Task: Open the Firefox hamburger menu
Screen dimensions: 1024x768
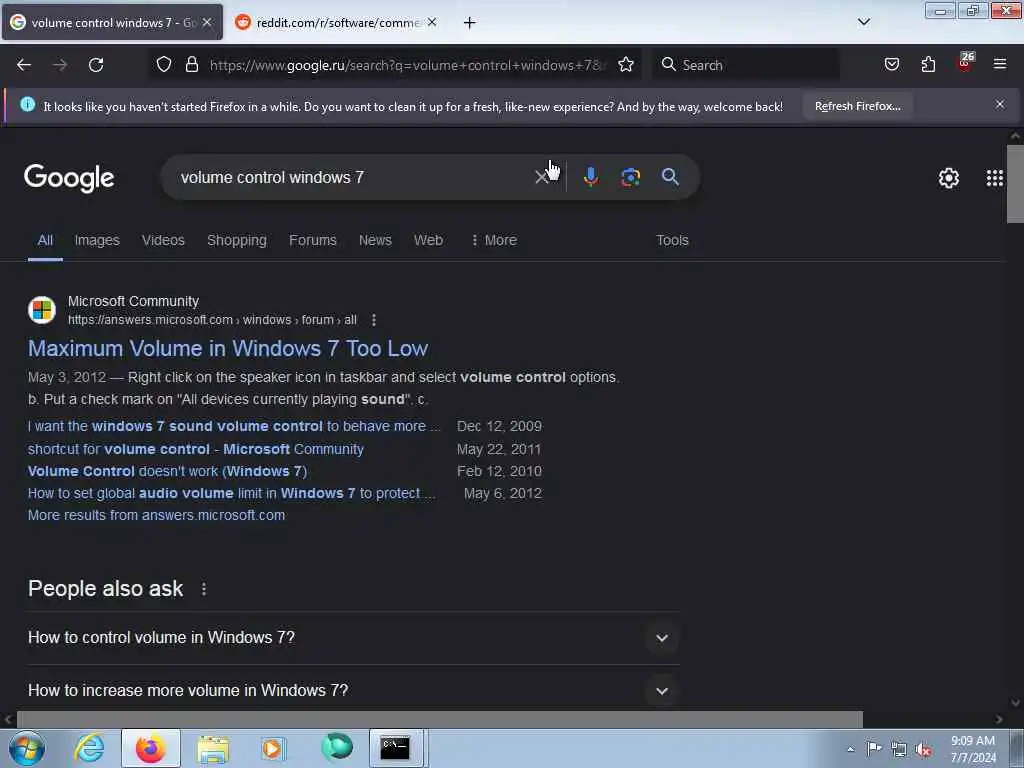Action: (1000, 65)
